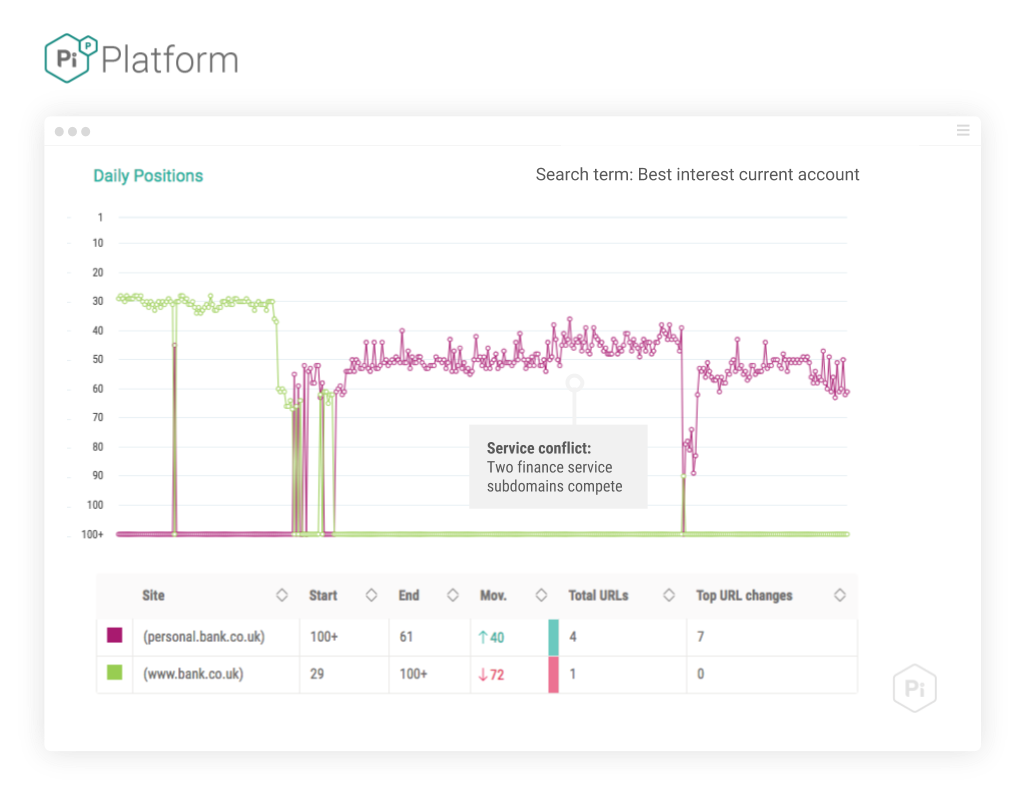Open the hamburger menu in the window's top-right corner
The height and width of the screenshot is (793, 1022).
[963, 130]
